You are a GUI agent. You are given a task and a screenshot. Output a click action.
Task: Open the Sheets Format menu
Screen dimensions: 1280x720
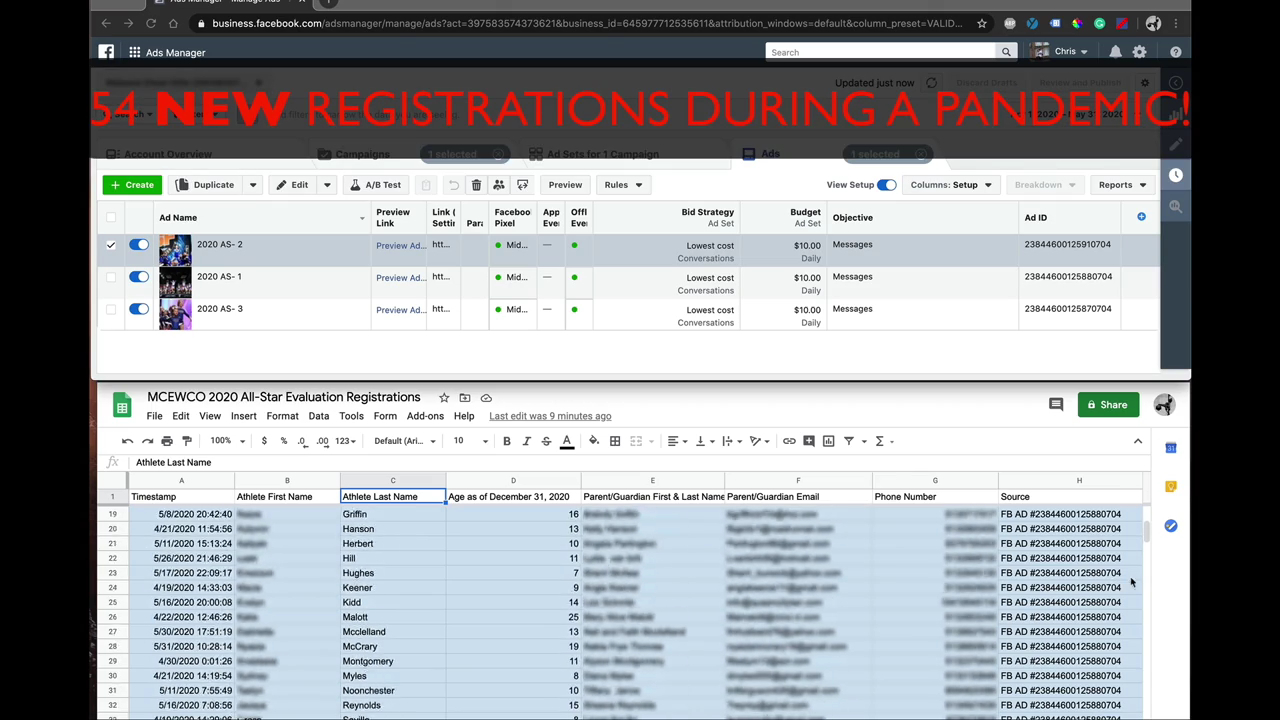[x=282, y=416]
